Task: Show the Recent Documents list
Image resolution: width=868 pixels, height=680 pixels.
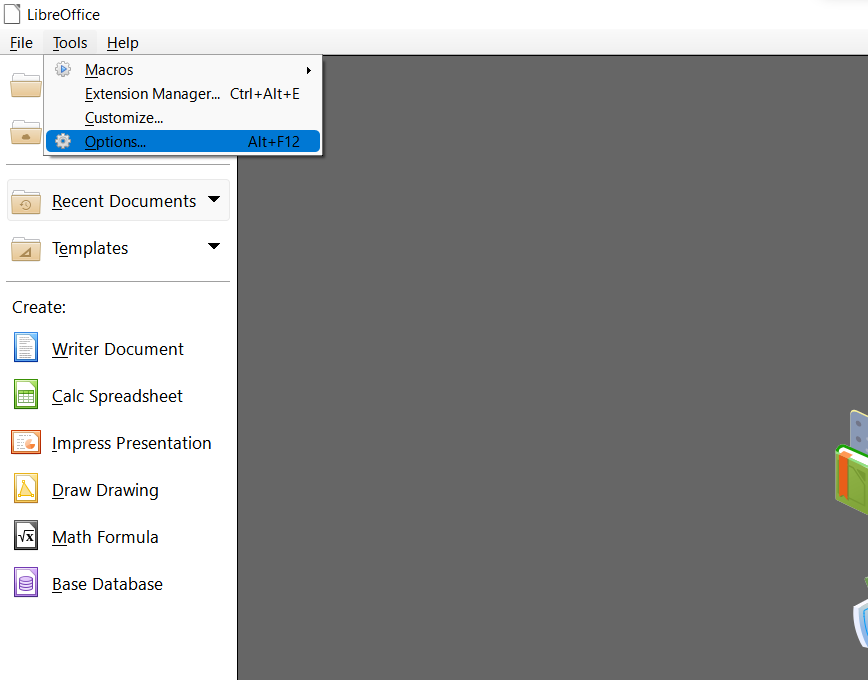Action: [118, 200]
